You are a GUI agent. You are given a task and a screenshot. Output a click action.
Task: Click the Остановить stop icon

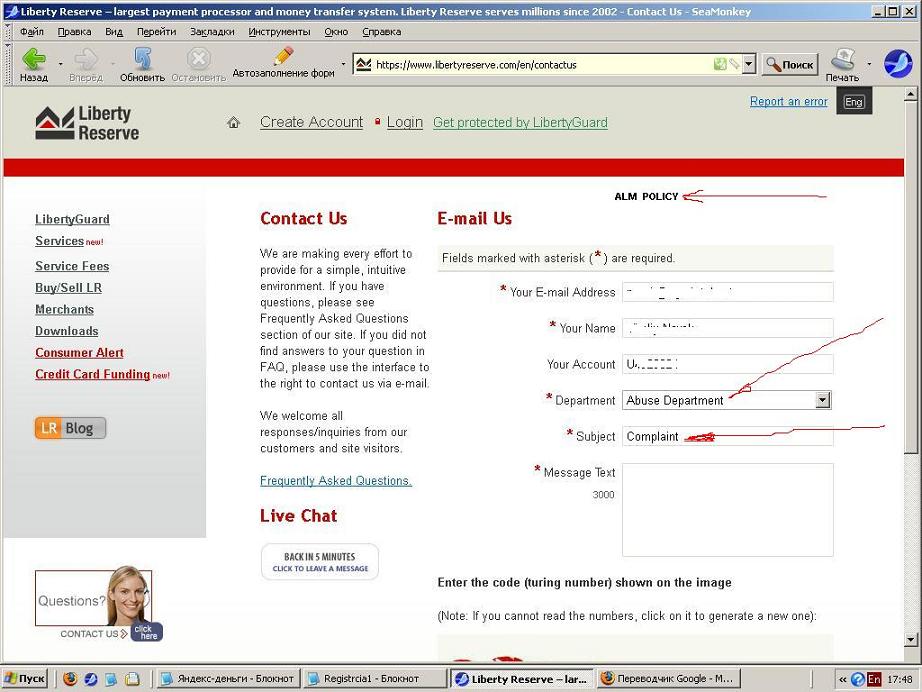[x=199, y=59]
